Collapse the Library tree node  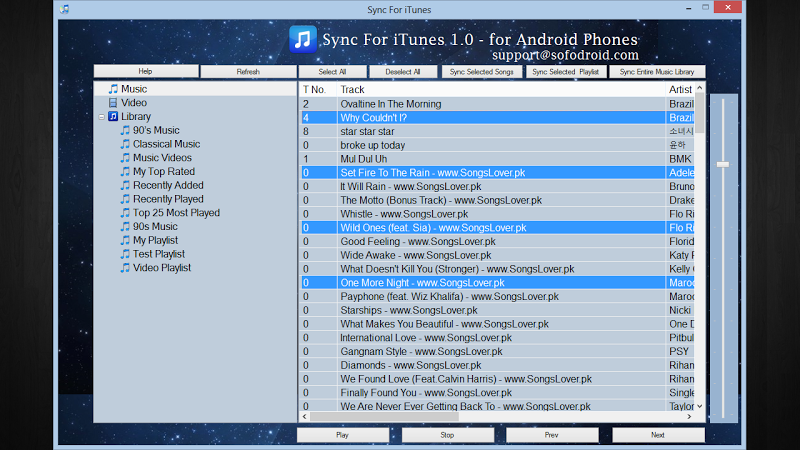click(102, 117)
